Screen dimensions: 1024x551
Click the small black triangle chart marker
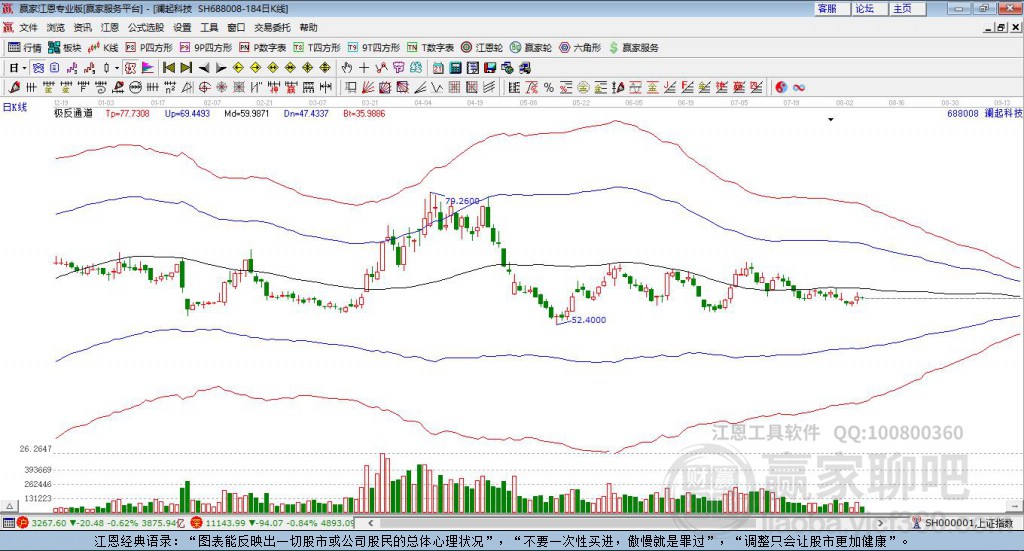pyautogui.click(x=831, y=119)
